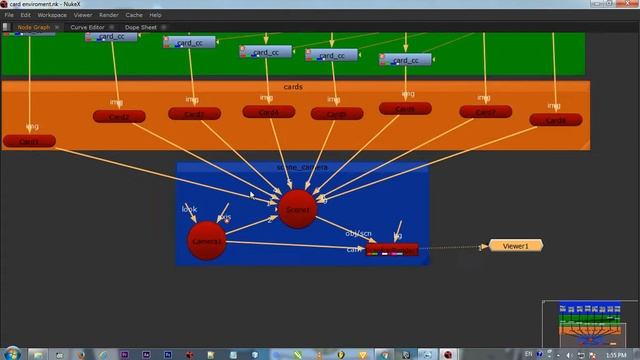This screenshot has width=640, height=360.
Task: Open the Cache menu
Action: 134,15
